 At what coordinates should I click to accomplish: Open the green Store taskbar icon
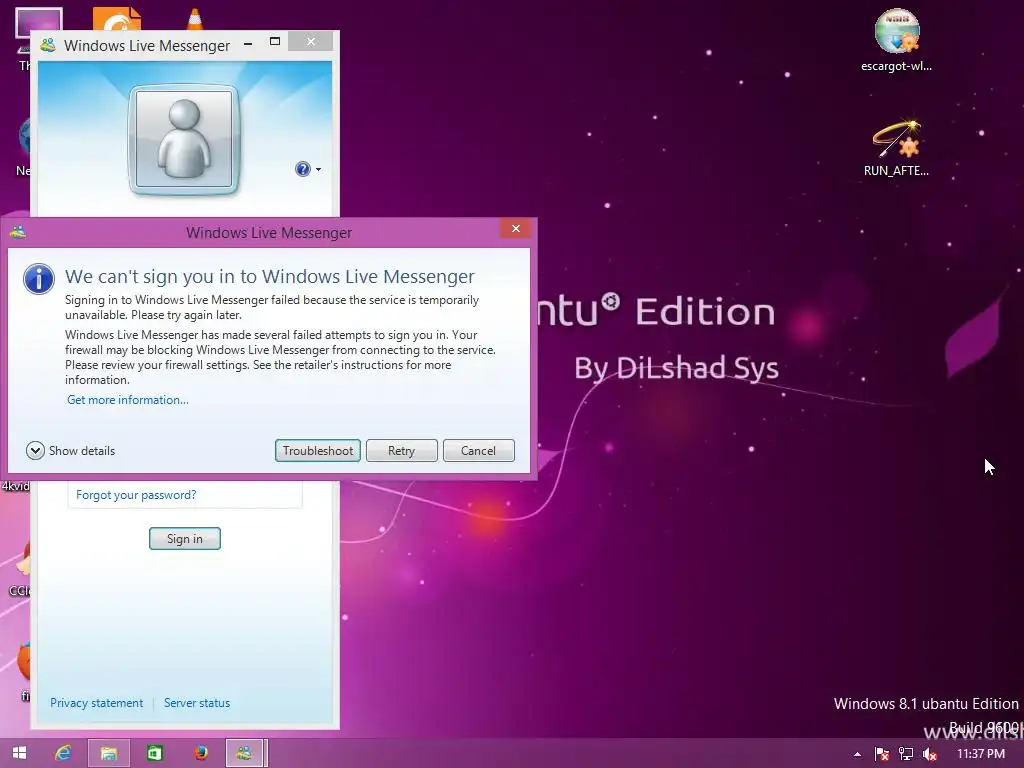coord(155,753)
